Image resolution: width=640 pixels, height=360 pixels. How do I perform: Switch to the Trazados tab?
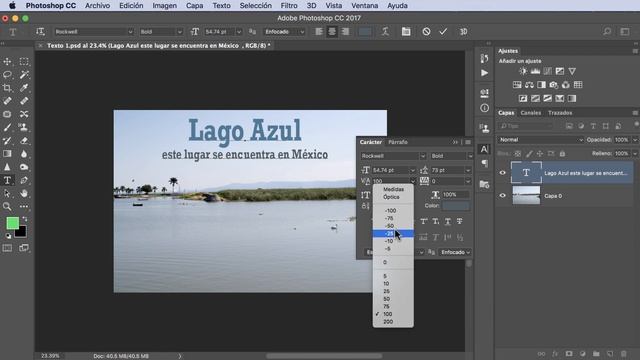[560, 113]
